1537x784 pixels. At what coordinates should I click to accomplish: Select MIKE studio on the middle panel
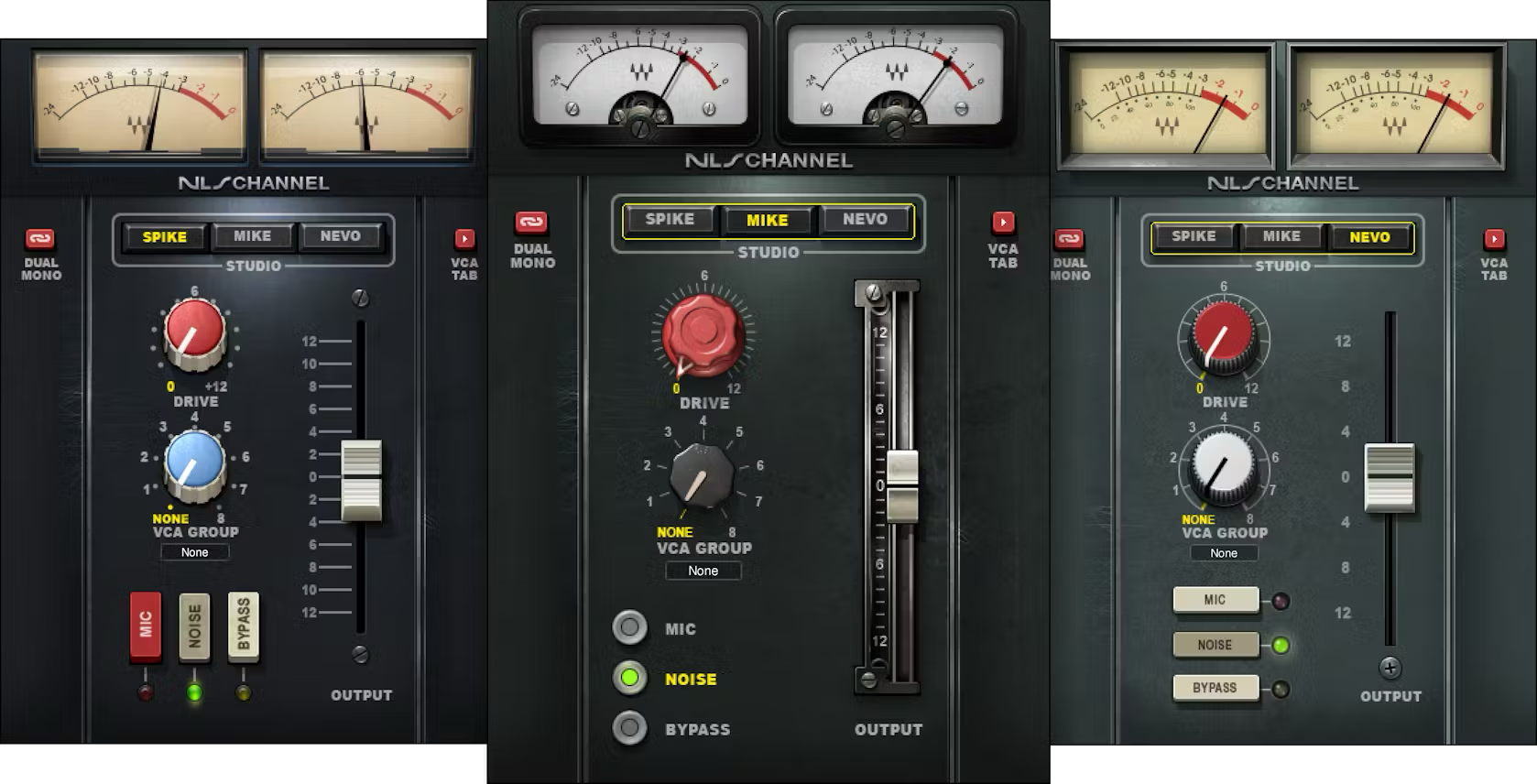[x=768, y=220]
